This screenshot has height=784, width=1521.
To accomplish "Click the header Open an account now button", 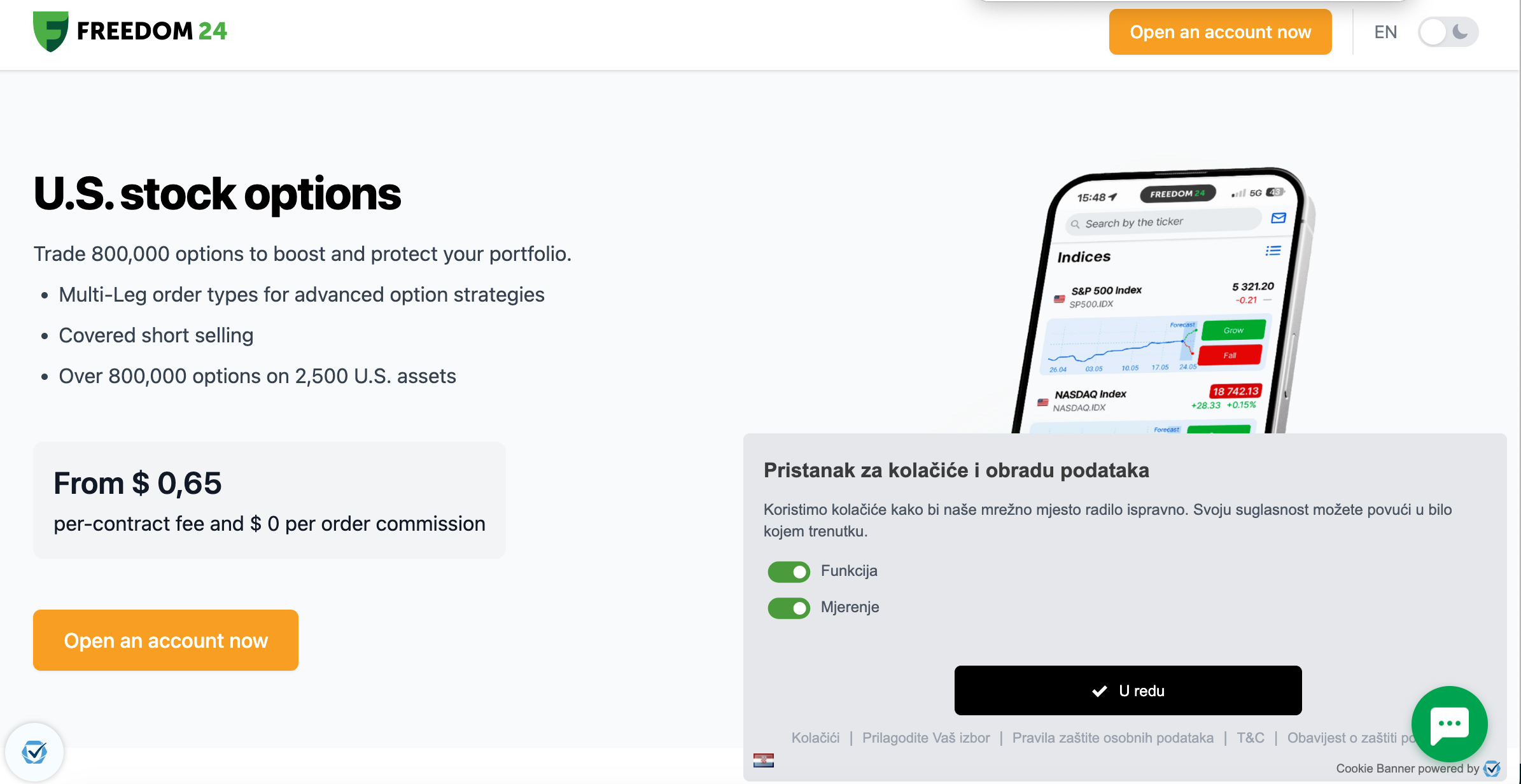I will 1220,32.
